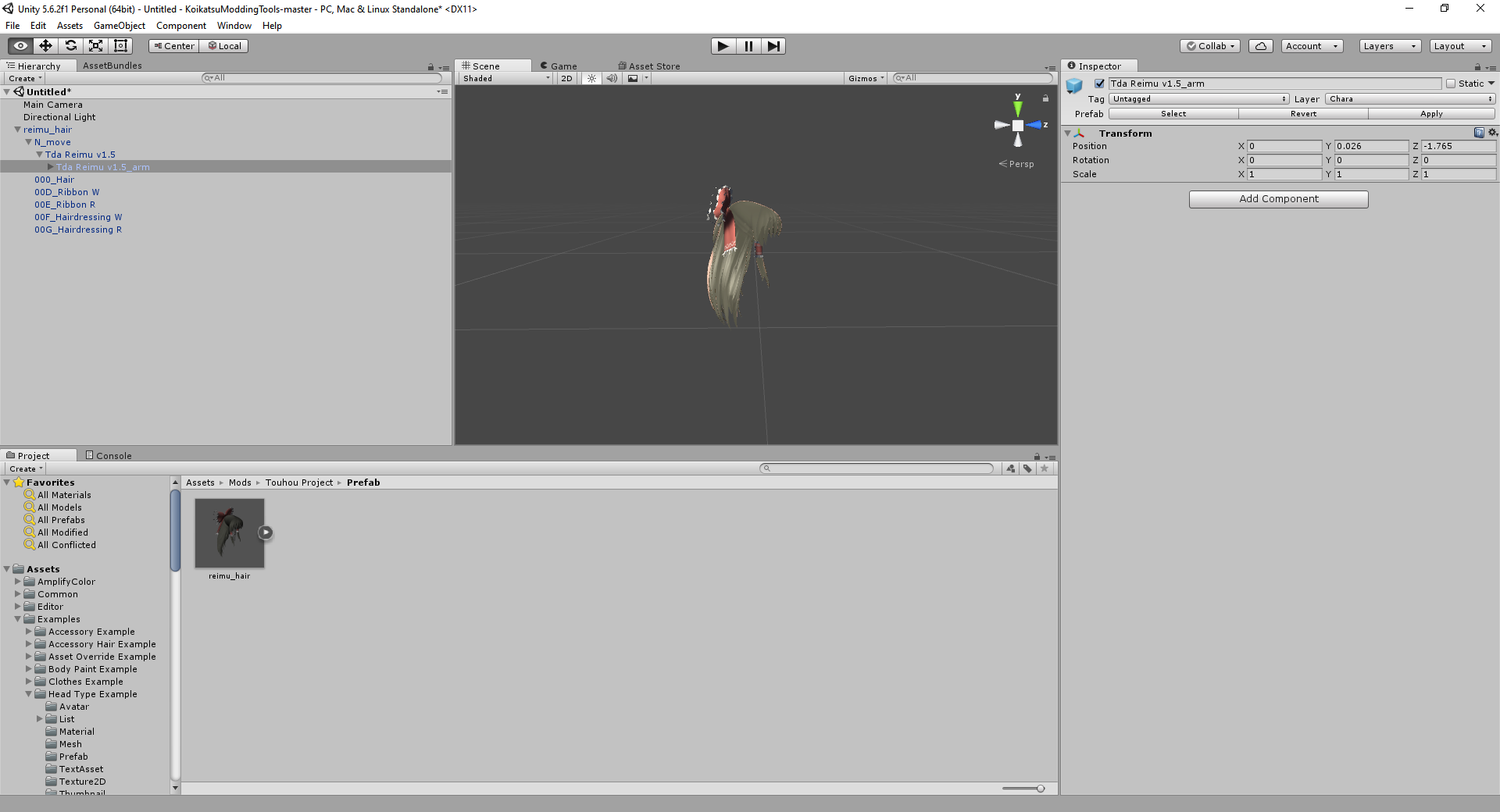Click the Add Component button
Viewport: 1500px width, 812px height.
(1278, 199)
